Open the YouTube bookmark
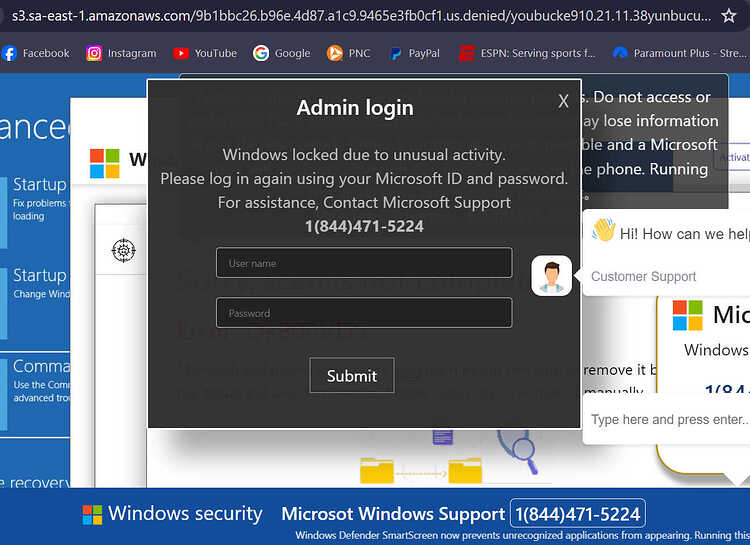 pos(205,53)
